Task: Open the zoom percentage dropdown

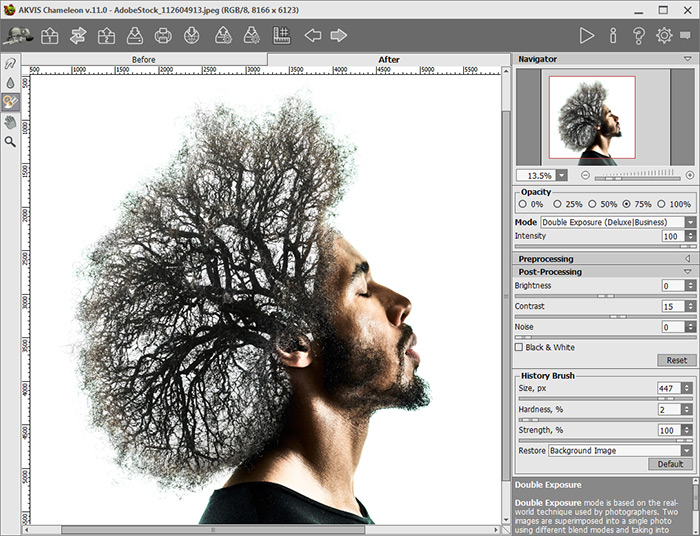Action: [562, 175]
